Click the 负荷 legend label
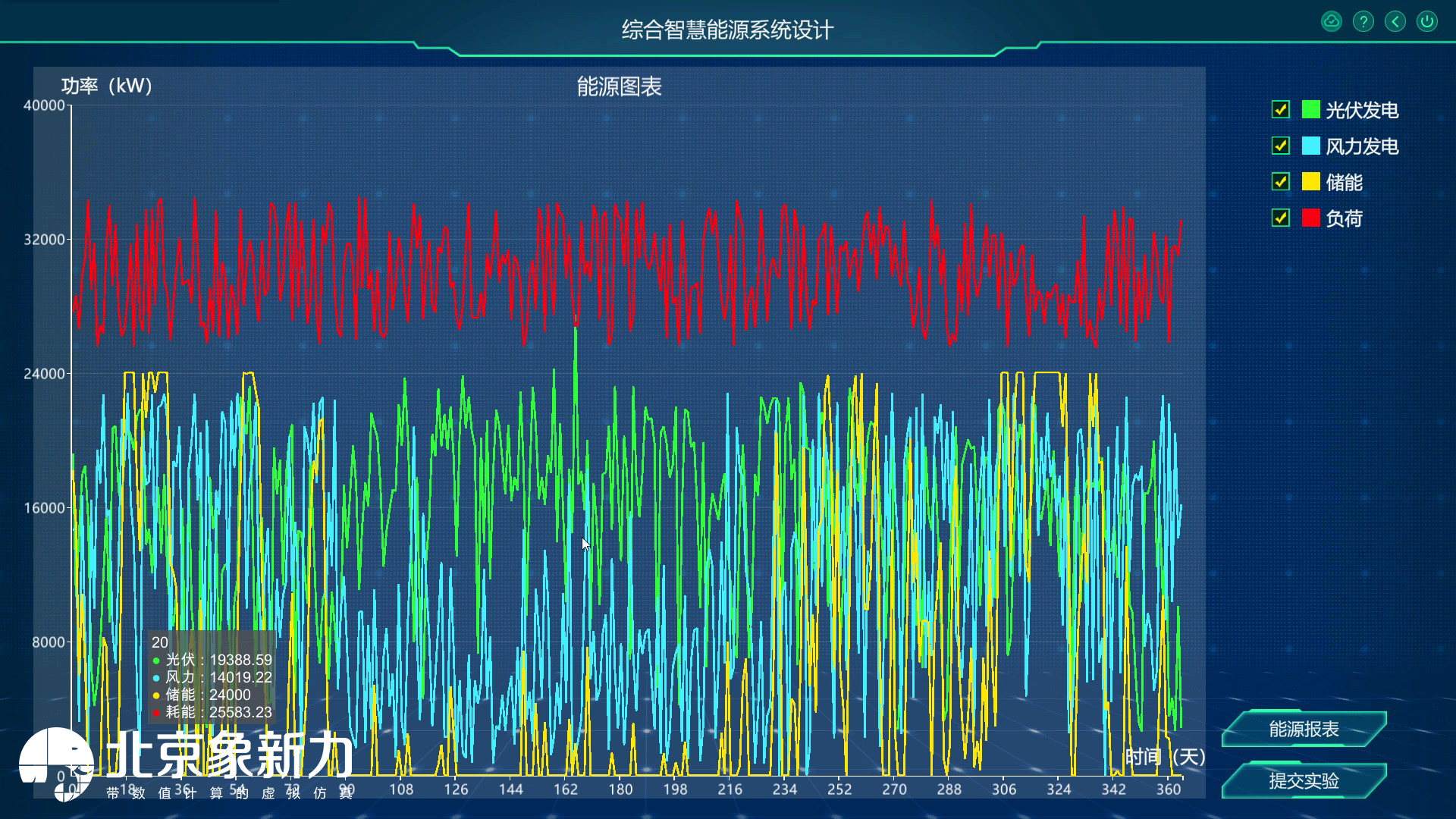This screenshot has height=819, width=1456. [1344, 219]
